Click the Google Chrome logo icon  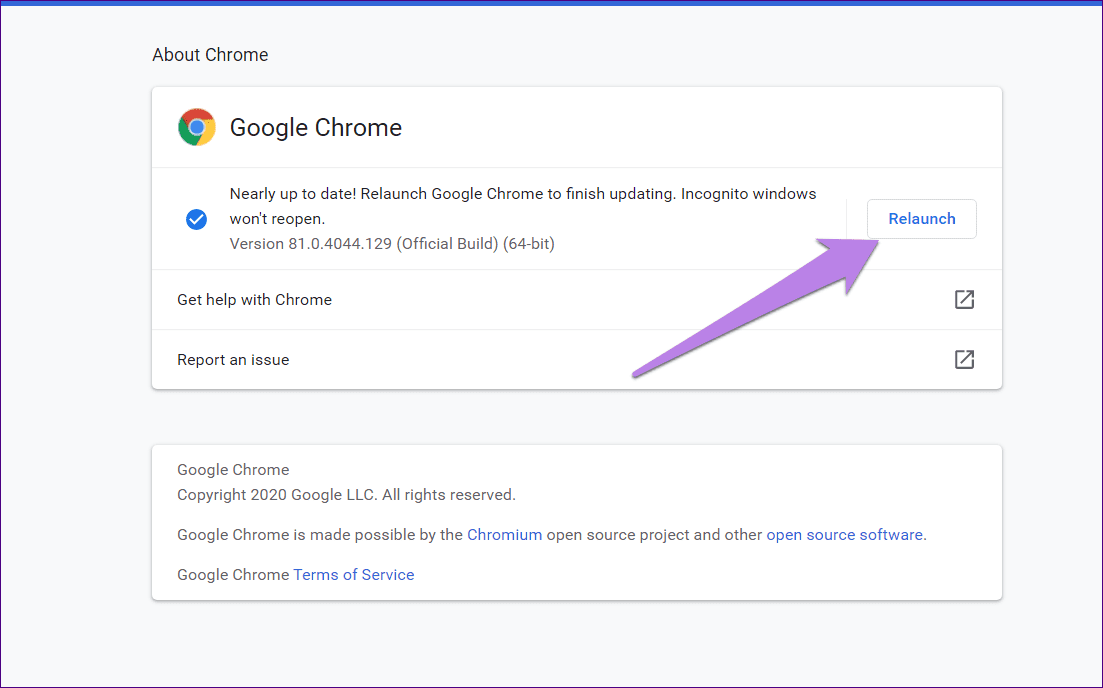coord(197,127)
